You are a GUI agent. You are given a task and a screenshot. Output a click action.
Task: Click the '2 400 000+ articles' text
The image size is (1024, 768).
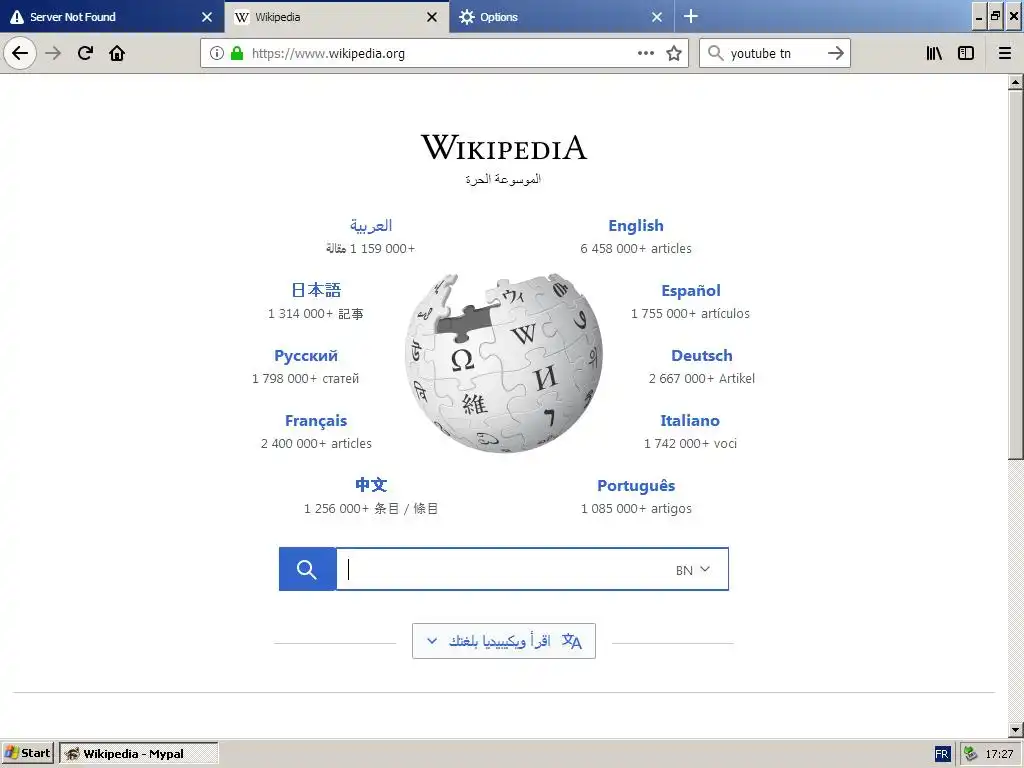[x=316, y=444]
